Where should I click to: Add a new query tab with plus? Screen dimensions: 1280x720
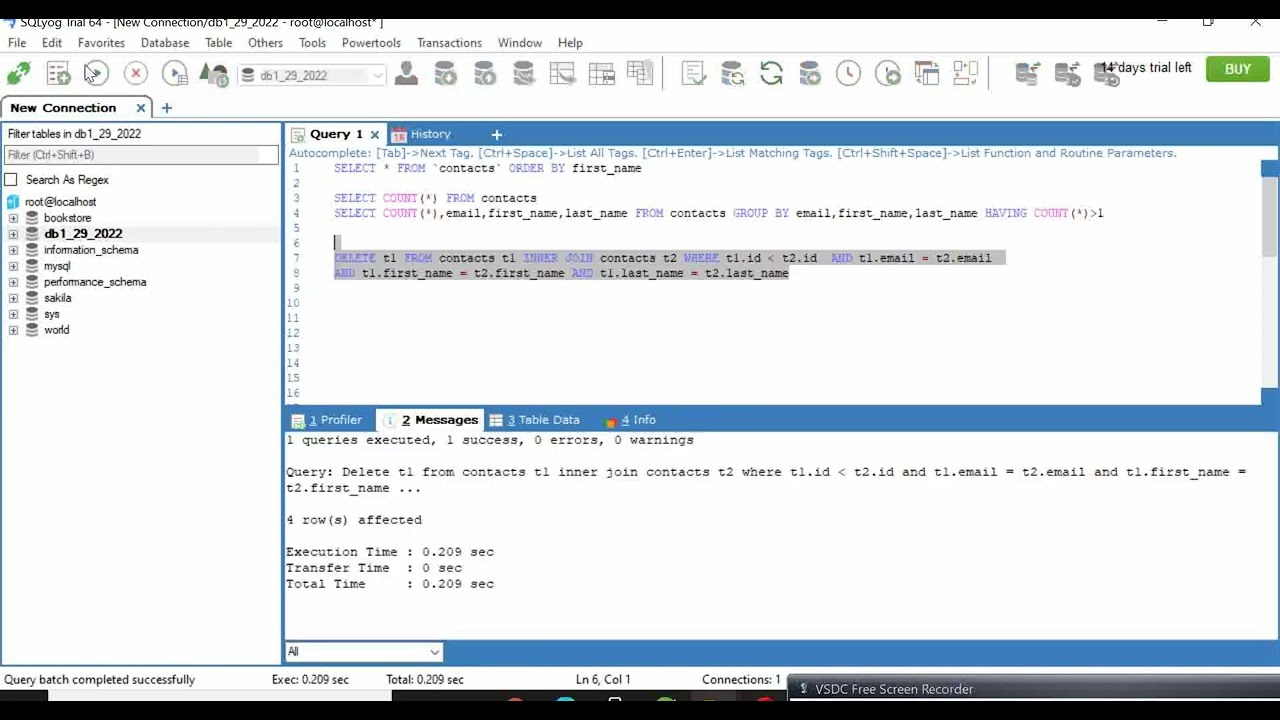pos(496,134)
